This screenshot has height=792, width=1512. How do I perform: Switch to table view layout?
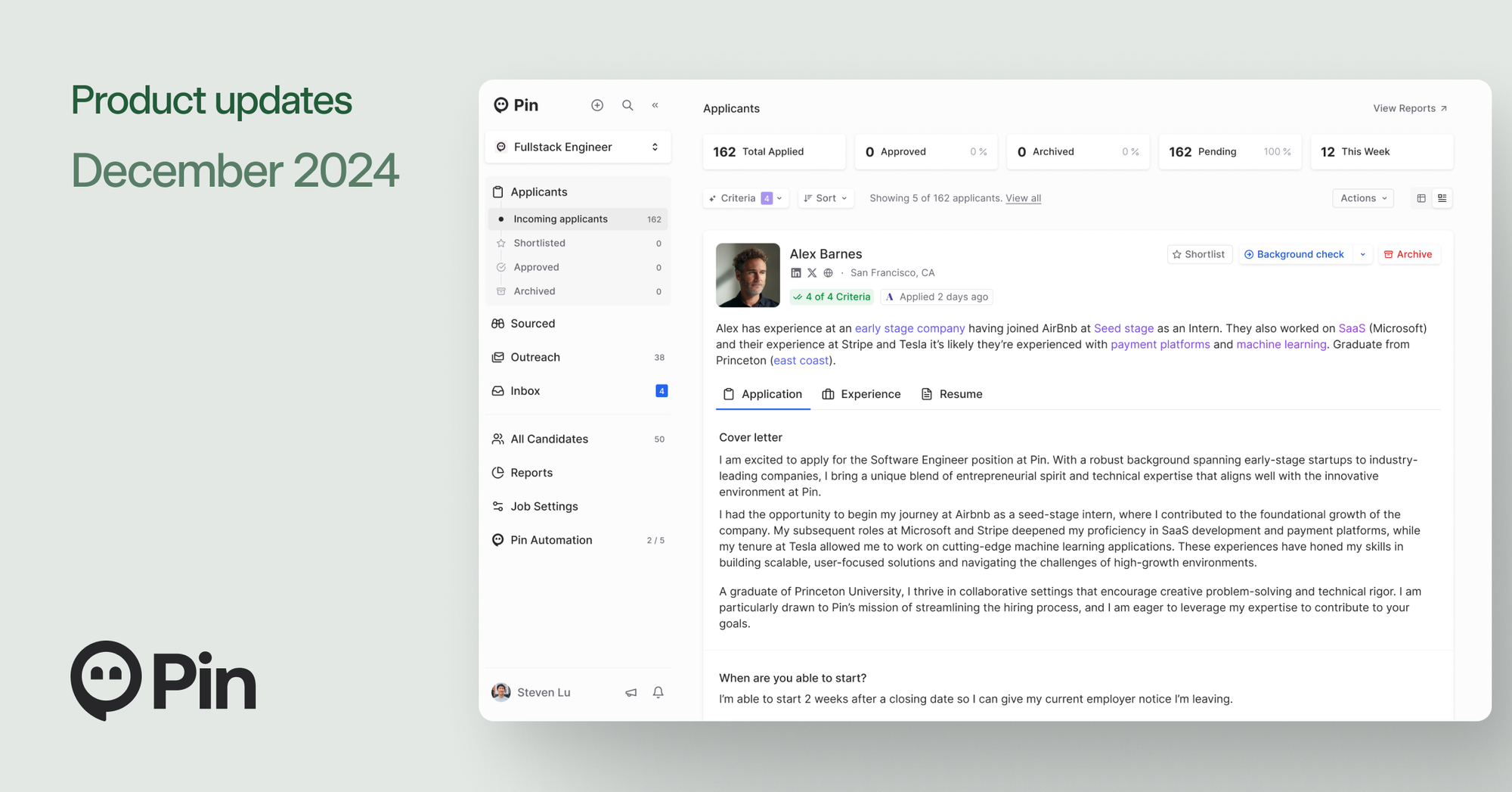1421,197
